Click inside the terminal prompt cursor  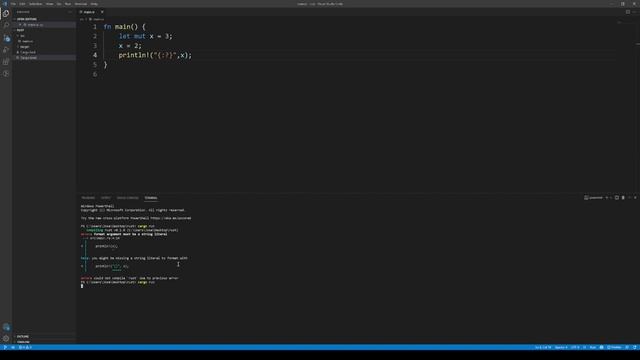[82, 286]
